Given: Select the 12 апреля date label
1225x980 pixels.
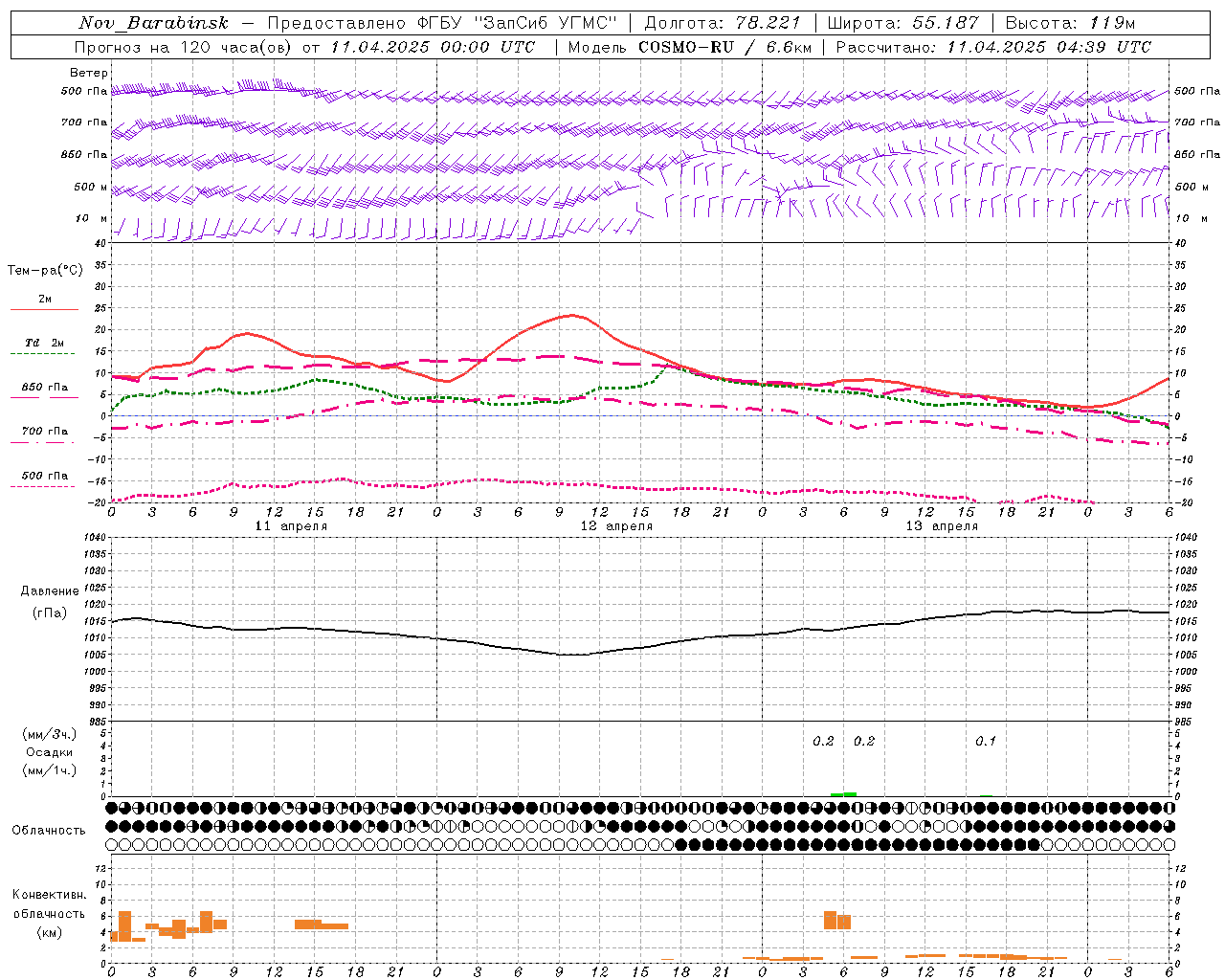Looking at the screenshot, I should (616, 526).
